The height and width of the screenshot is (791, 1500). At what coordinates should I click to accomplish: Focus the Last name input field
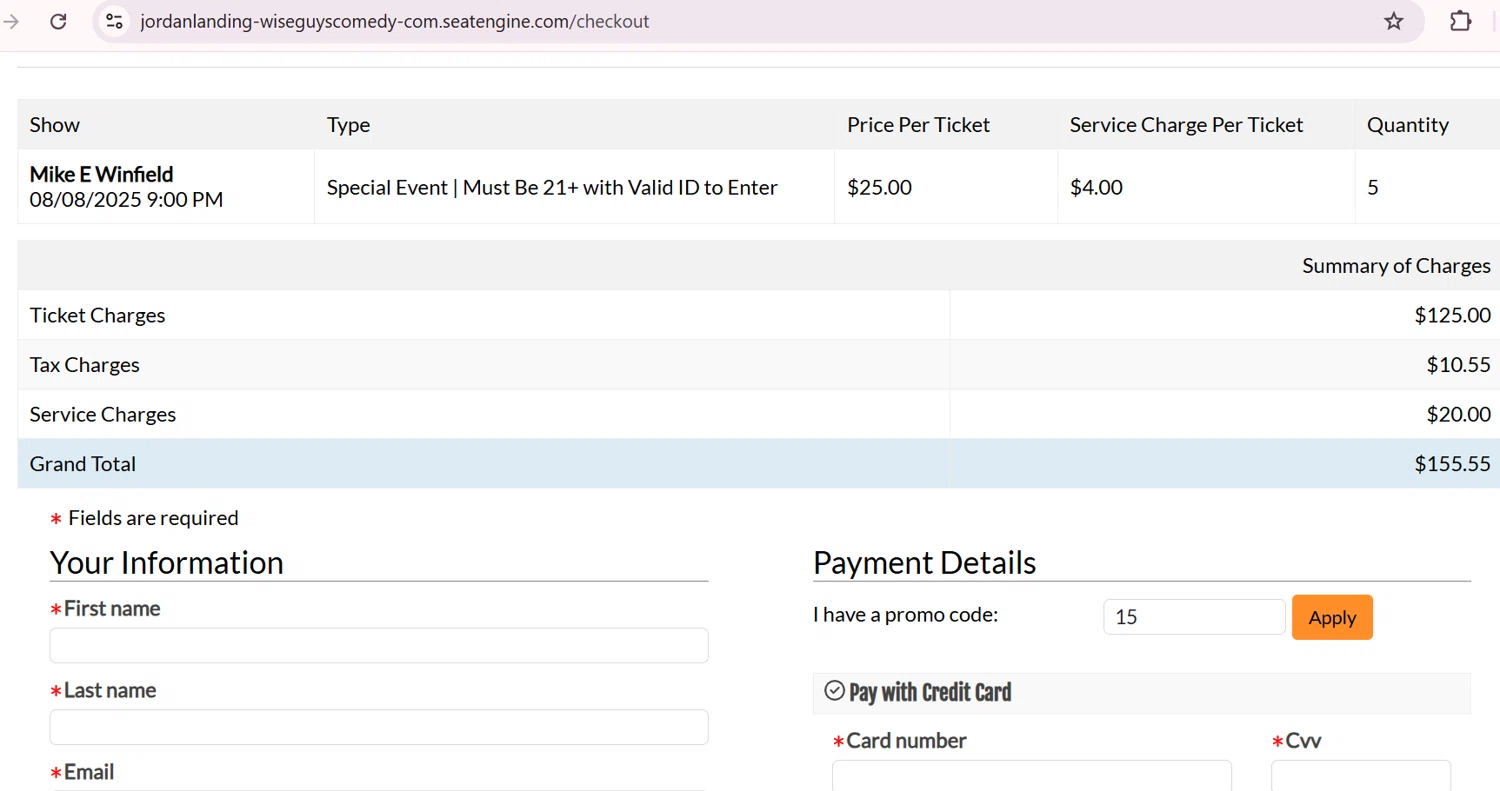coord(379,727)
